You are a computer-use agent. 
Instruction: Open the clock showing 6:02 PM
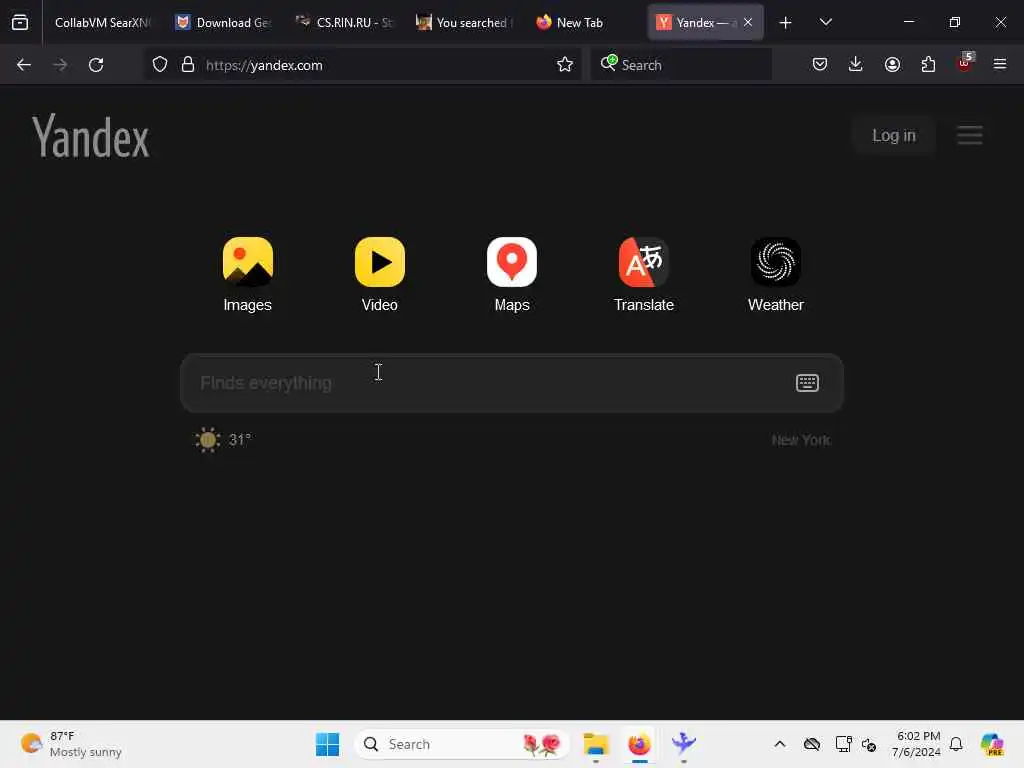point(917,744)
